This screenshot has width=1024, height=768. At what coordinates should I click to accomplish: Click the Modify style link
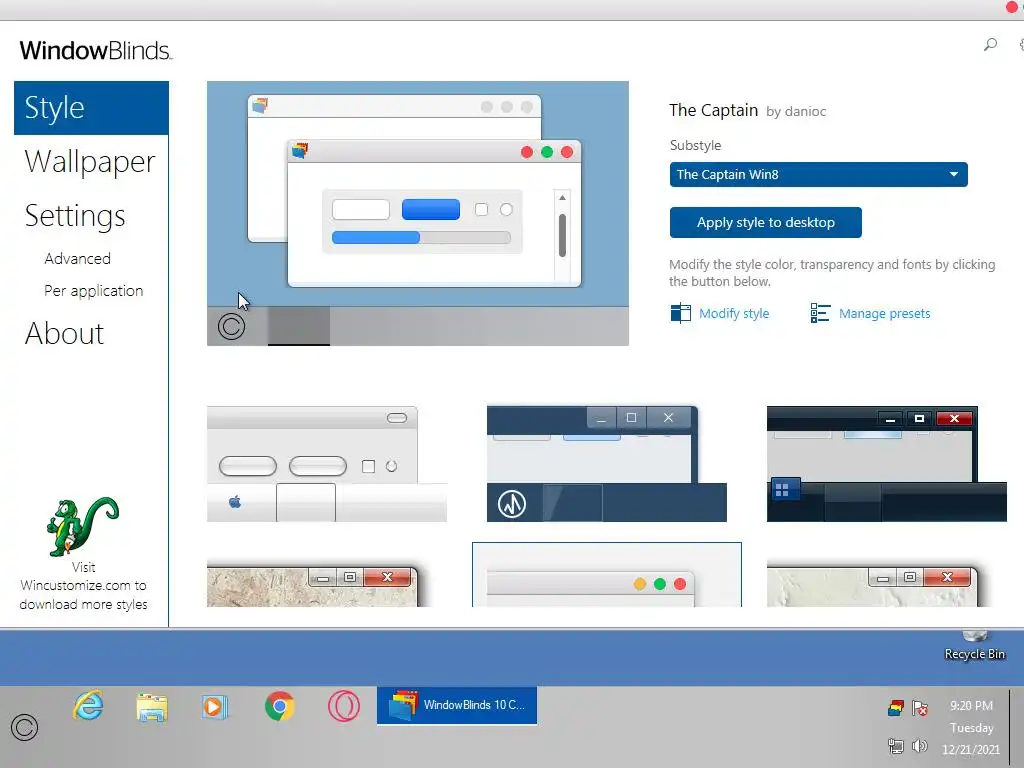tap(734, 313)
